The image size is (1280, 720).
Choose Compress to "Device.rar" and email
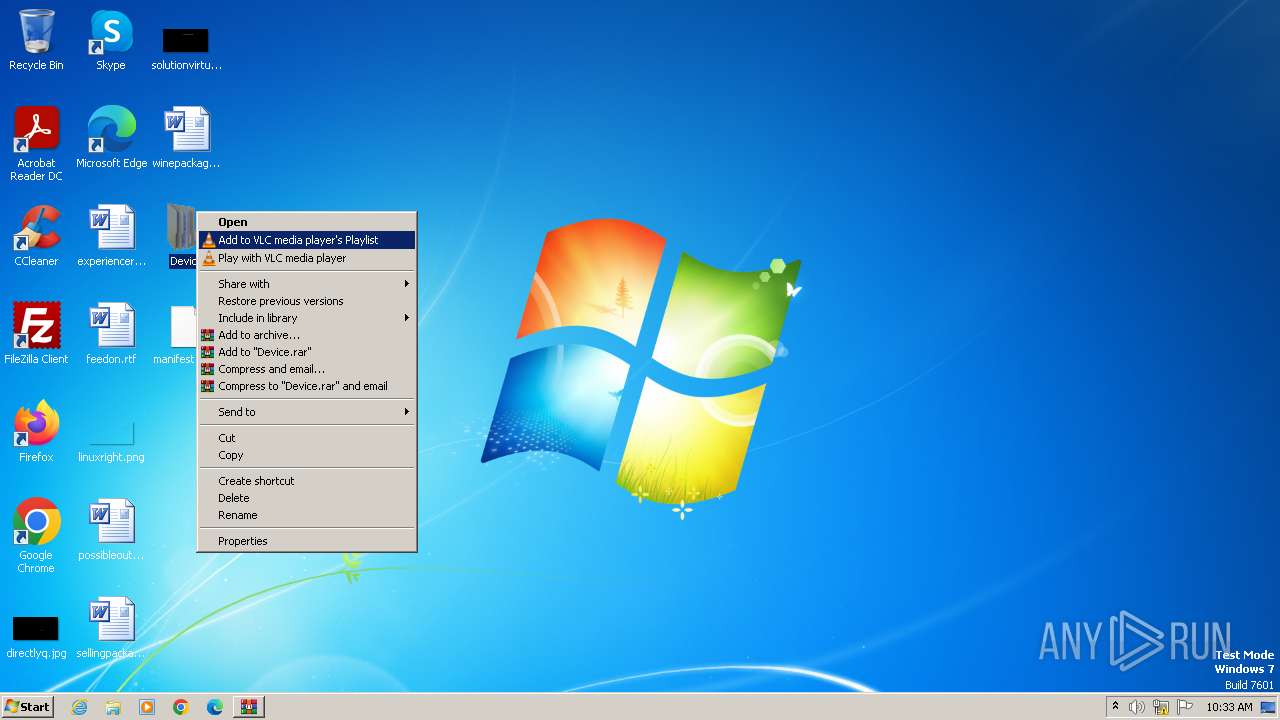[307, 386]
